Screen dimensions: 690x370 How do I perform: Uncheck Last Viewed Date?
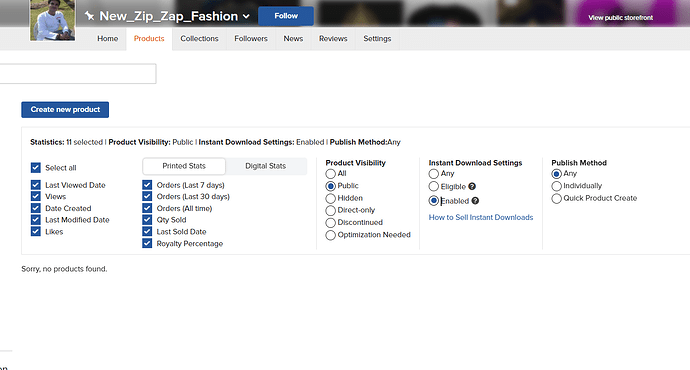(x=36, y=185)
